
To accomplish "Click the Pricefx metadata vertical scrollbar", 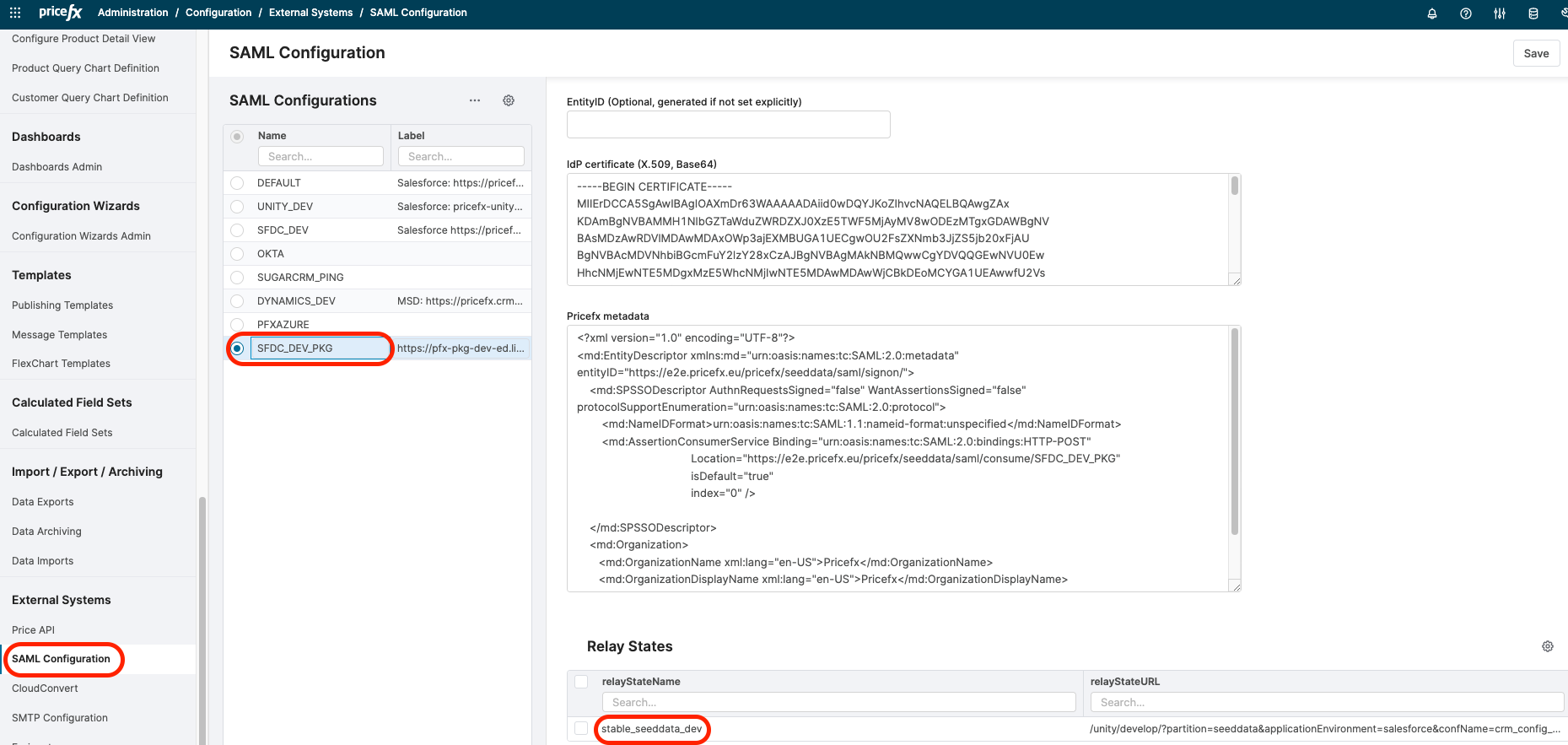I will (1235, 432).
